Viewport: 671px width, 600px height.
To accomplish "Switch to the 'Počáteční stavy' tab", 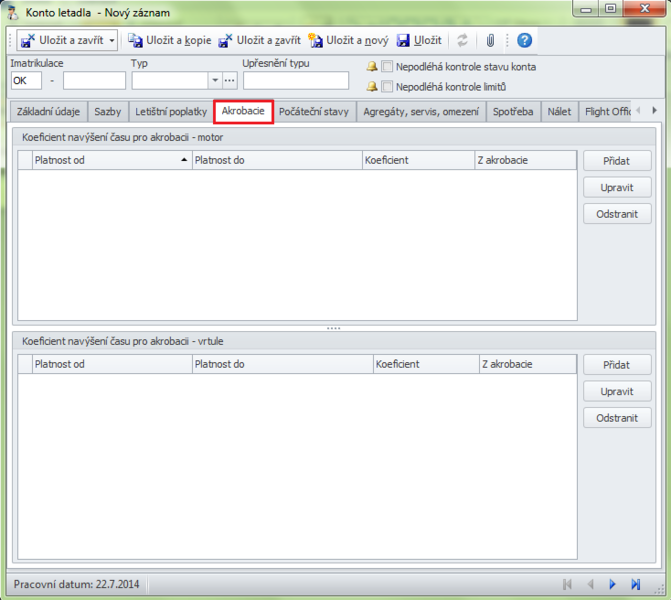I will pos(313,112).
